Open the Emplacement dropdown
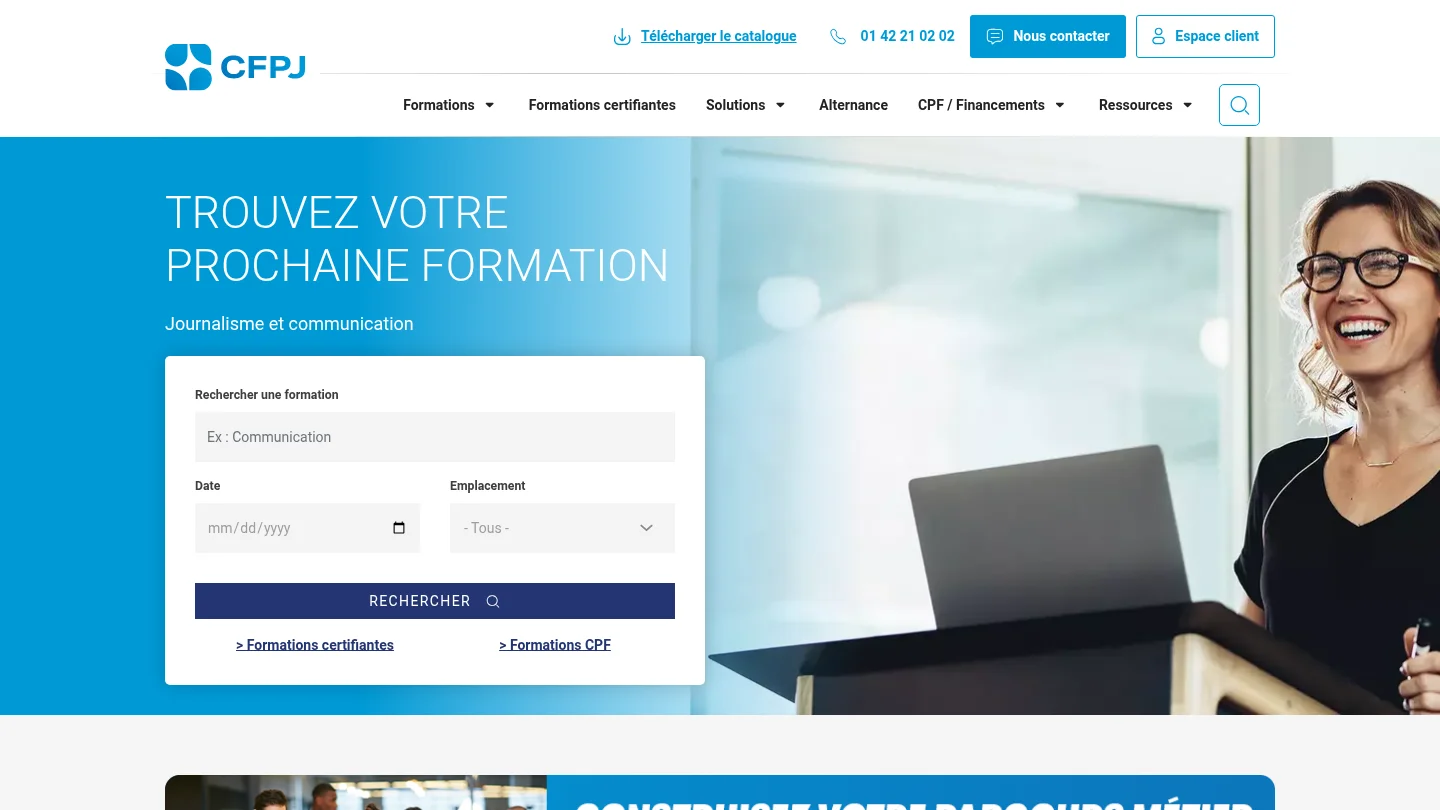The width and height of the screenshot is (1440, 810). pos(562,528)
